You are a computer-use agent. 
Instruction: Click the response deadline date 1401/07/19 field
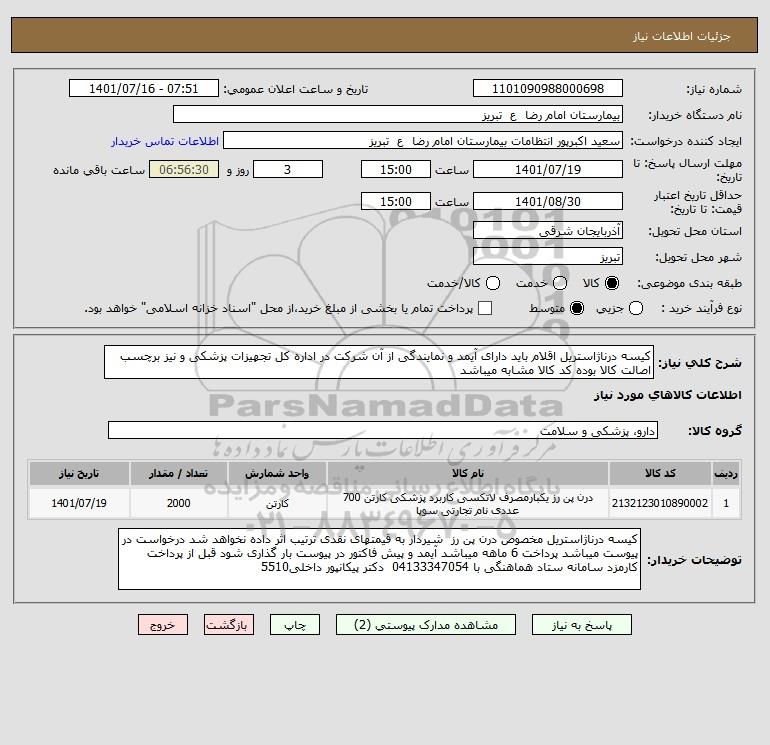point(548,169)
